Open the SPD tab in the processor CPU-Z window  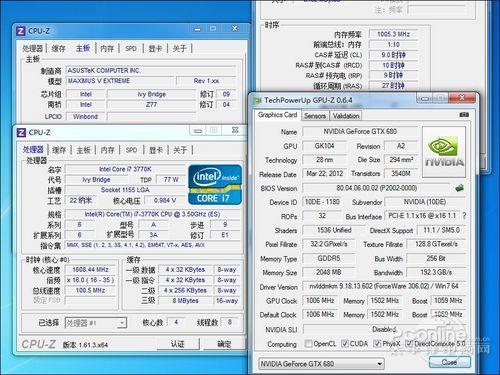[x=131, y=150]
